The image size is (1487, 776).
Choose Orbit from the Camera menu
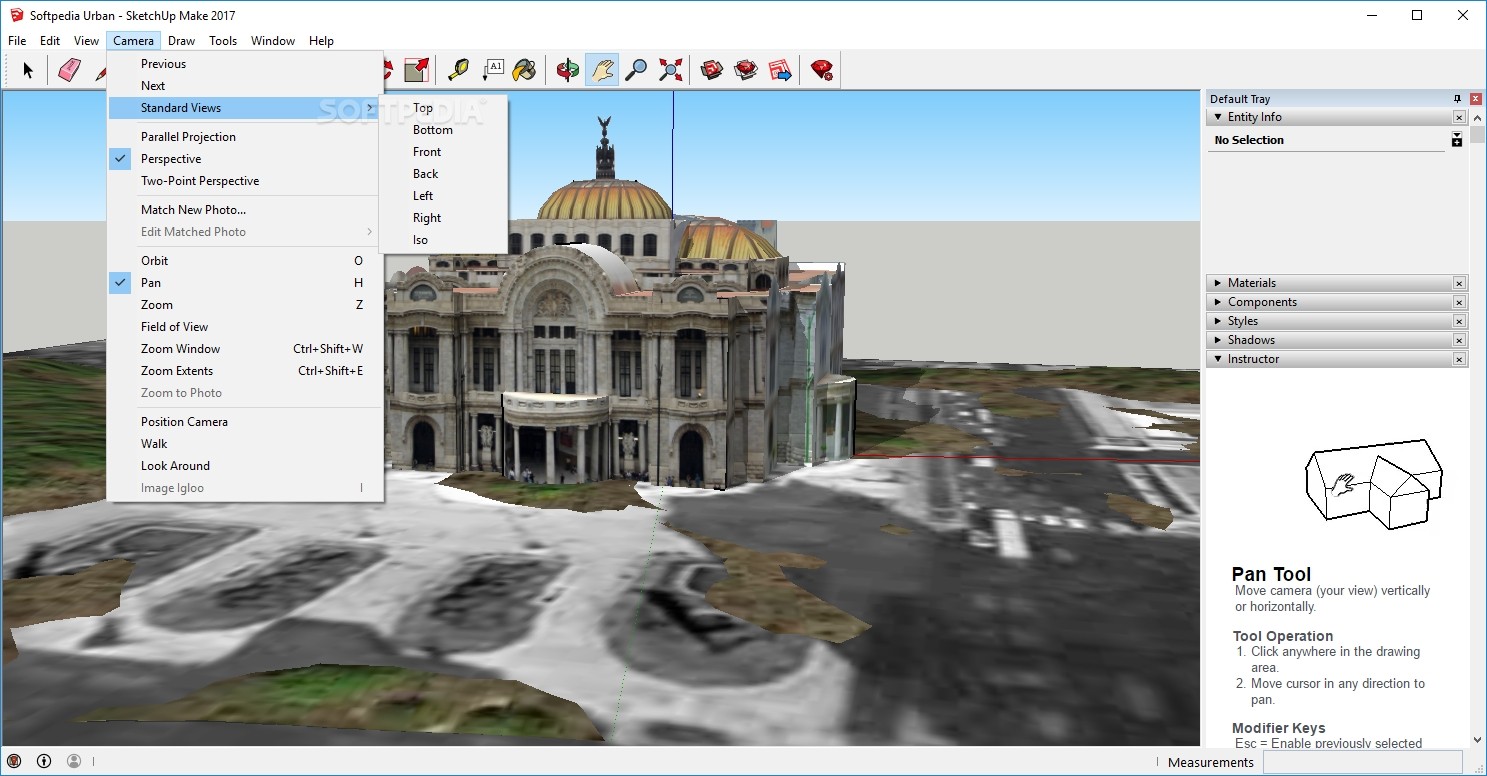(x=245, y=261)
